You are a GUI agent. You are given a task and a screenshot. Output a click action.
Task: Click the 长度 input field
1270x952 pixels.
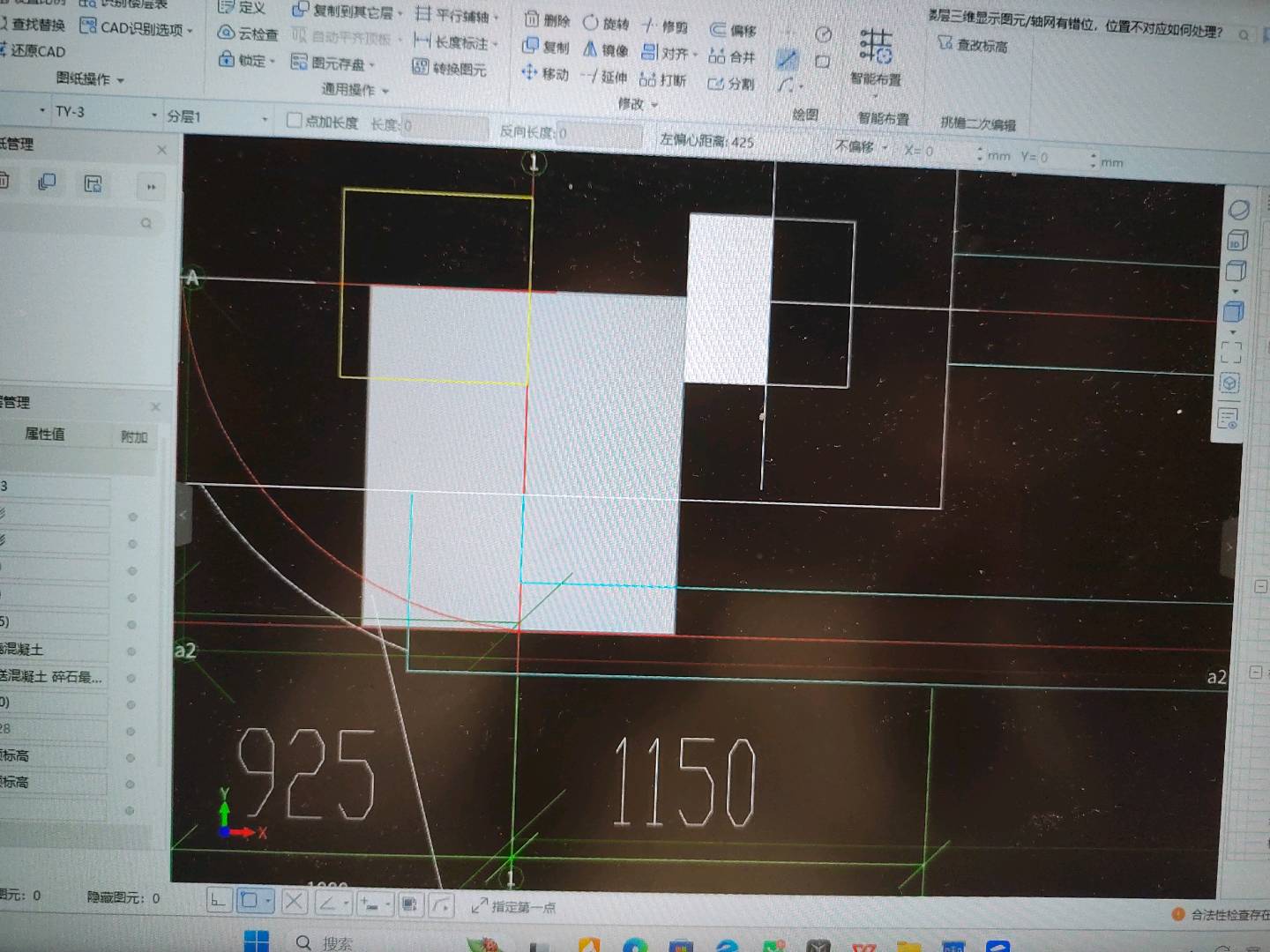pyautogui.click(x=444, y=126)
